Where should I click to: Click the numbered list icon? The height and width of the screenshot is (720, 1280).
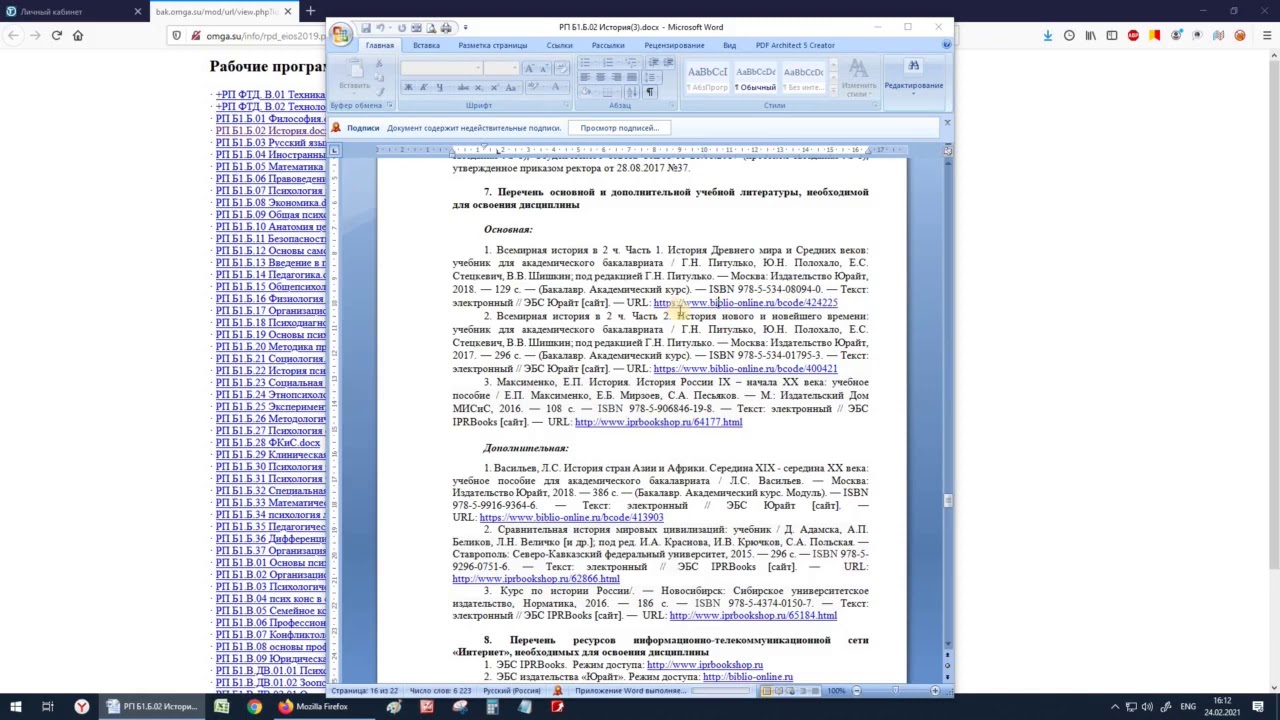tap(606, 62)
